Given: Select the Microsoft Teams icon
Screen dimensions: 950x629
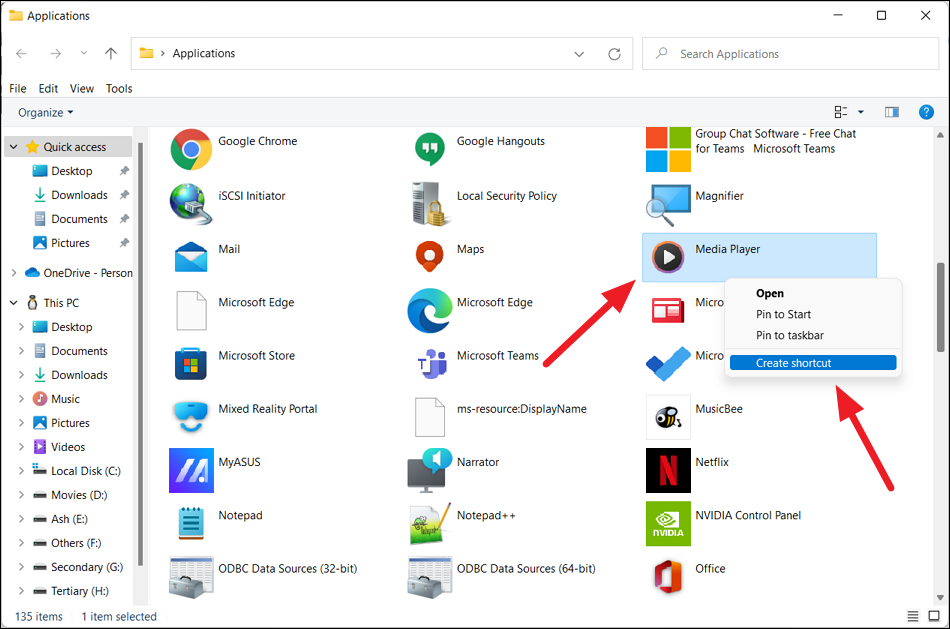Looking at the screenshot, I should (x=430, y=362).
